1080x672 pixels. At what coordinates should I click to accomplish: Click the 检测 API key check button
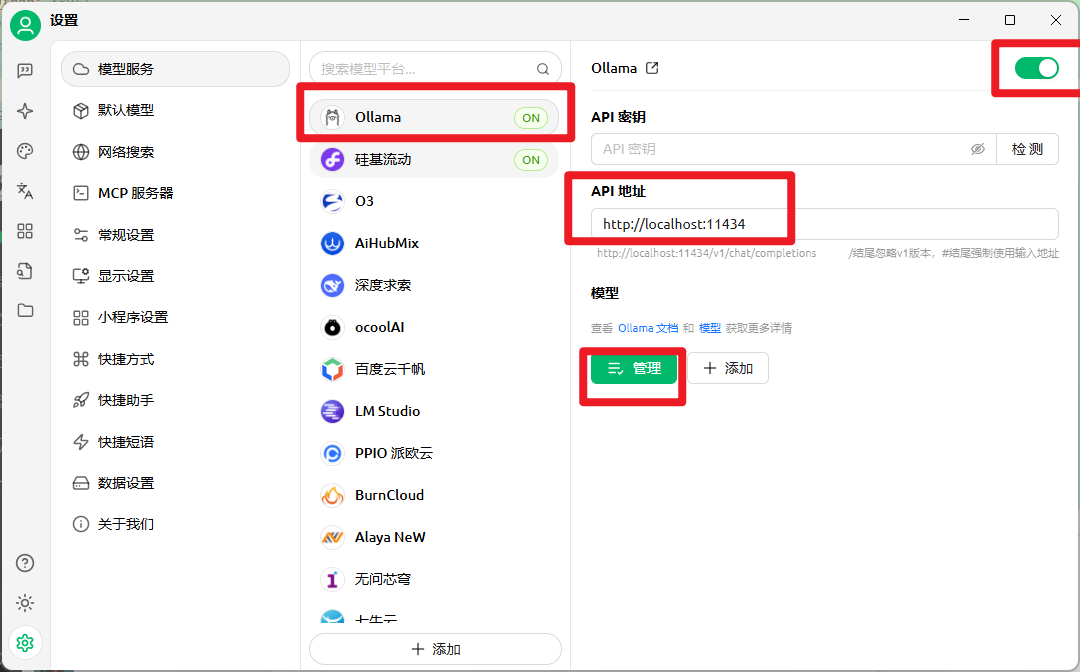pyautogui.click(x=1027, y=149)
